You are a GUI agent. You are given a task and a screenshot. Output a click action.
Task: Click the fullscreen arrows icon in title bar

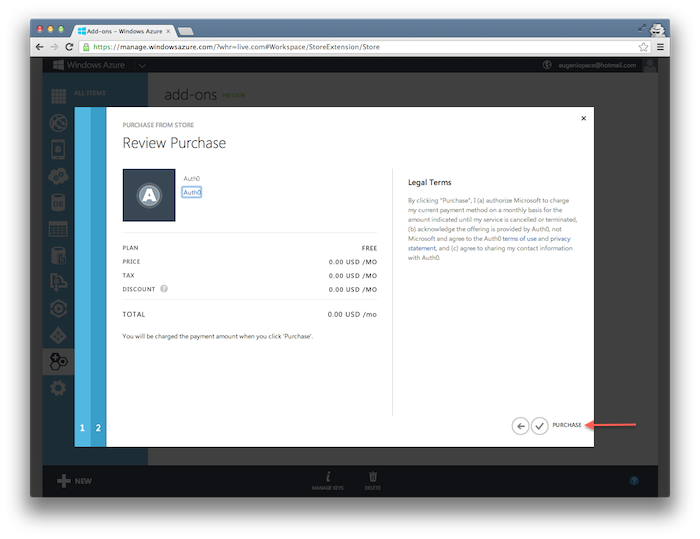[x=642, y=28]
